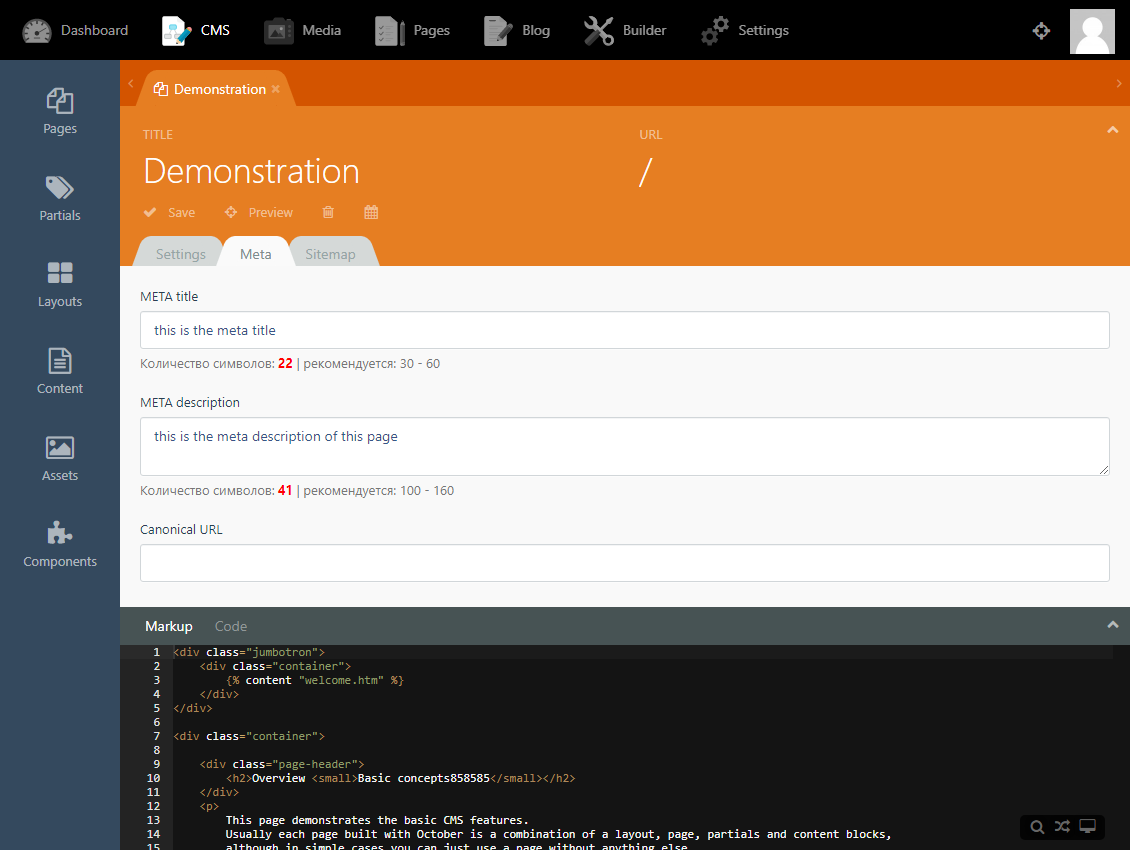Click line 9 with page-header class
Image resolution: width=1130 pixels, height=850 pixels.
[x=282, y=764]
